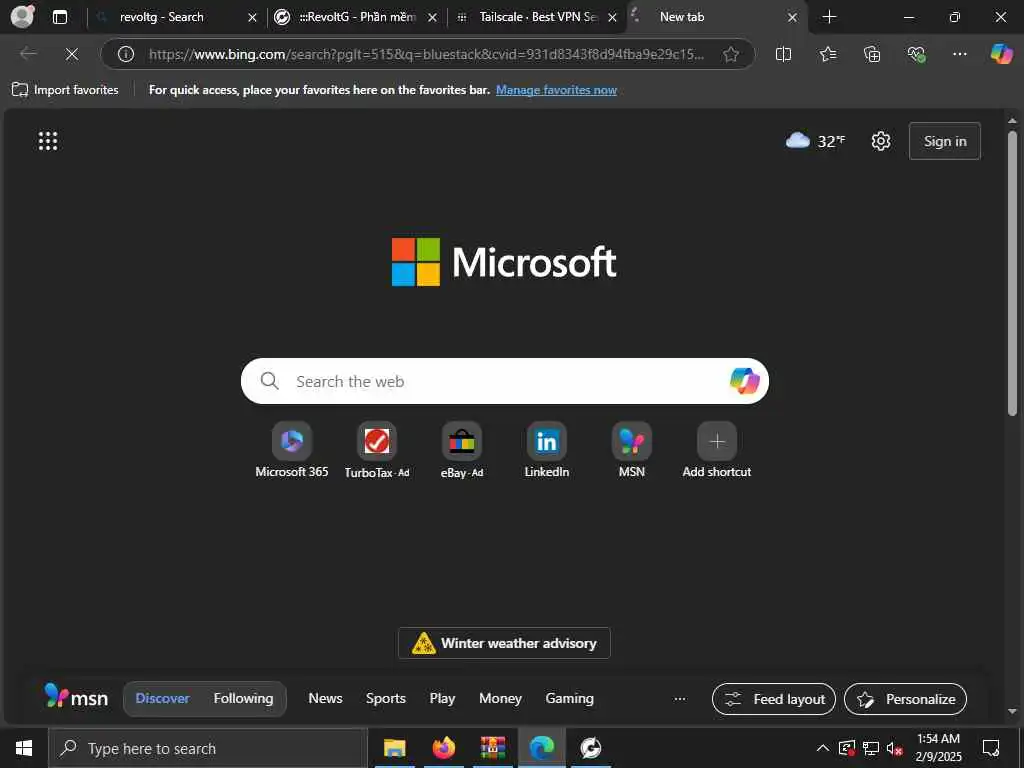Open eBay ad shortcut
The width and height of the screenshot is (1024, 768).
pyautogui.click(x=462, y=451)
